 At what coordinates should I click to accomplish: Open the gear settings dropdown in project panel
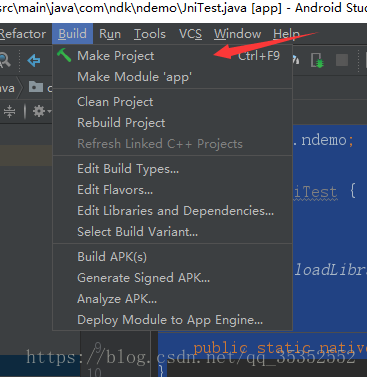(41, 111)
